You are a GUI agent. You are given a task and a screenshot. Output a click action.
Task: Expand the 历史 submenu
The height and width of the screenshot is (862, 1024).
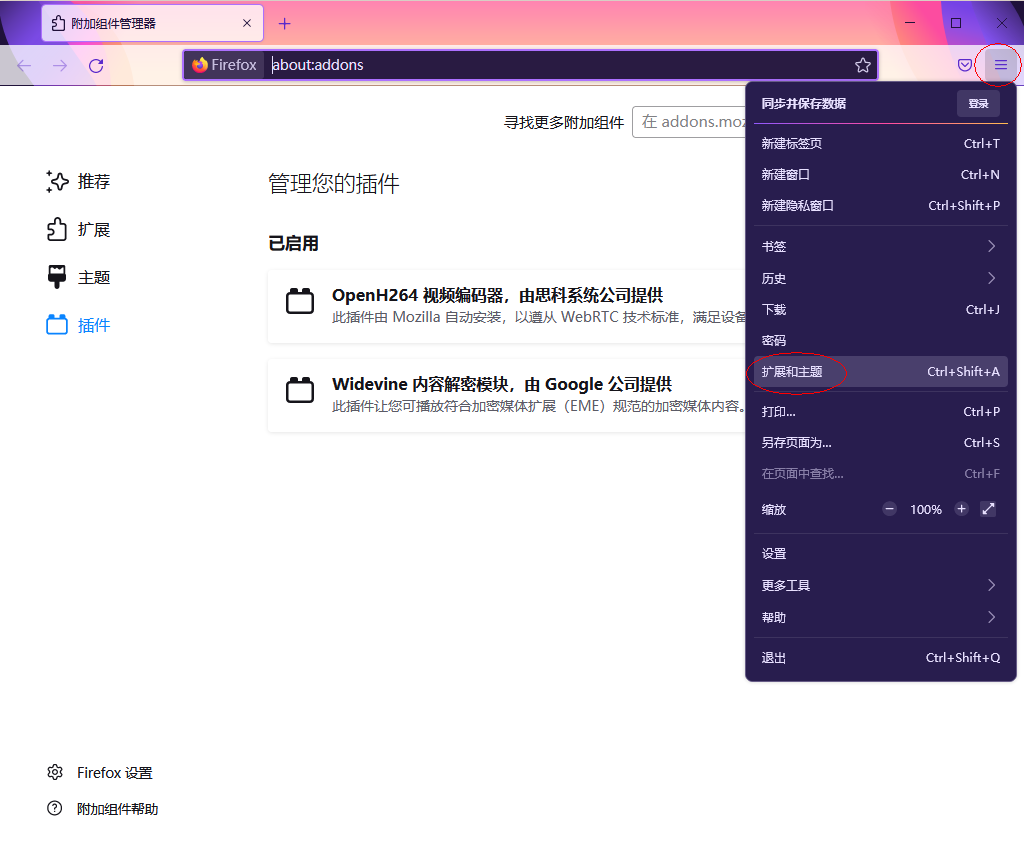[x=880, y=278]
